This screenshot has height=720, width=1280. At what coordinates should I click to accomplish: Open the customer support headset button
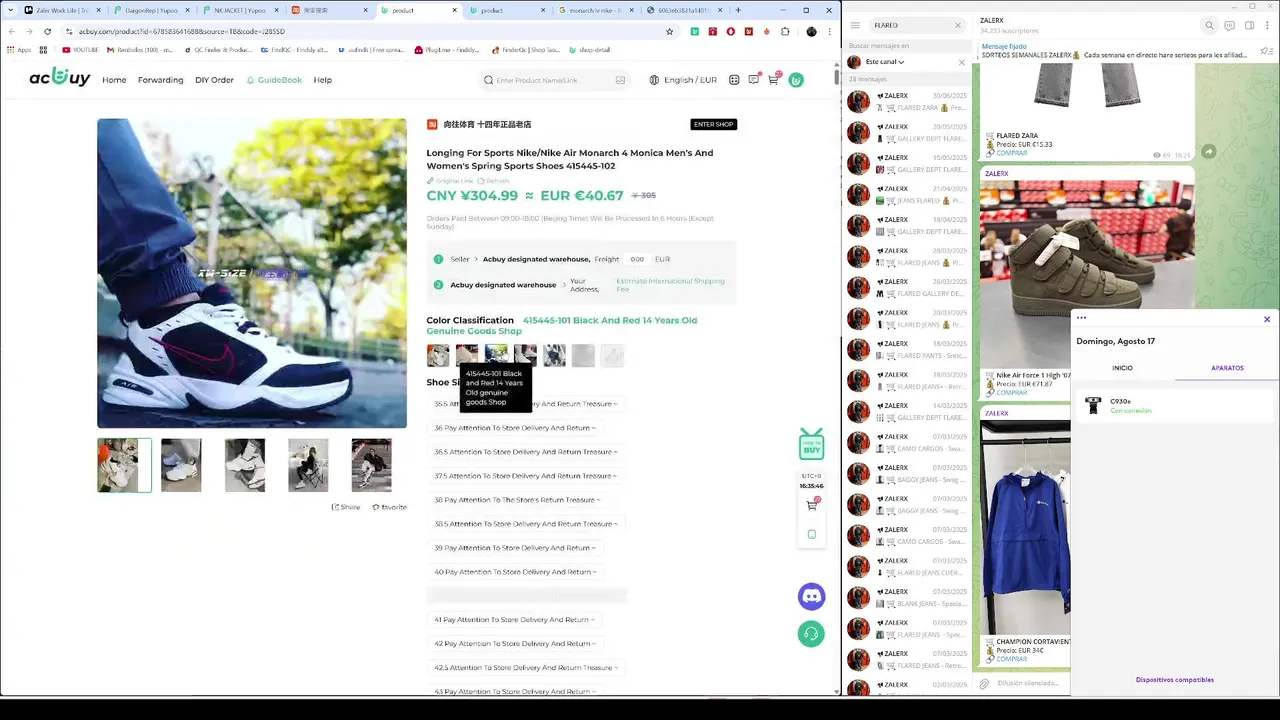point(811,633)
